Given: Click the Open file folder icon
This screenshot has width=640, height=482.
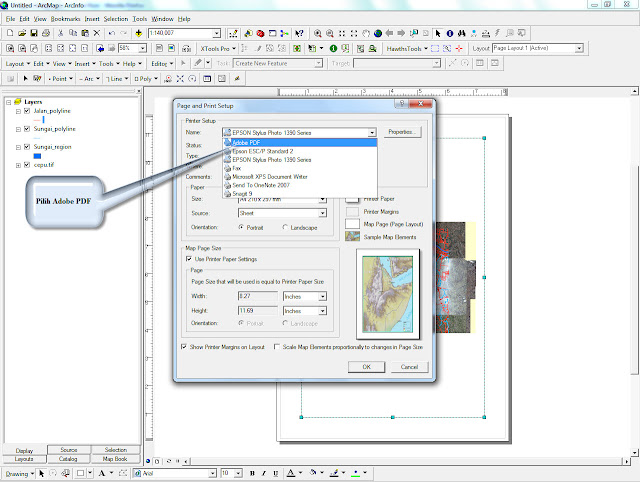Looking at the screenshot, I should pos(22,33).
